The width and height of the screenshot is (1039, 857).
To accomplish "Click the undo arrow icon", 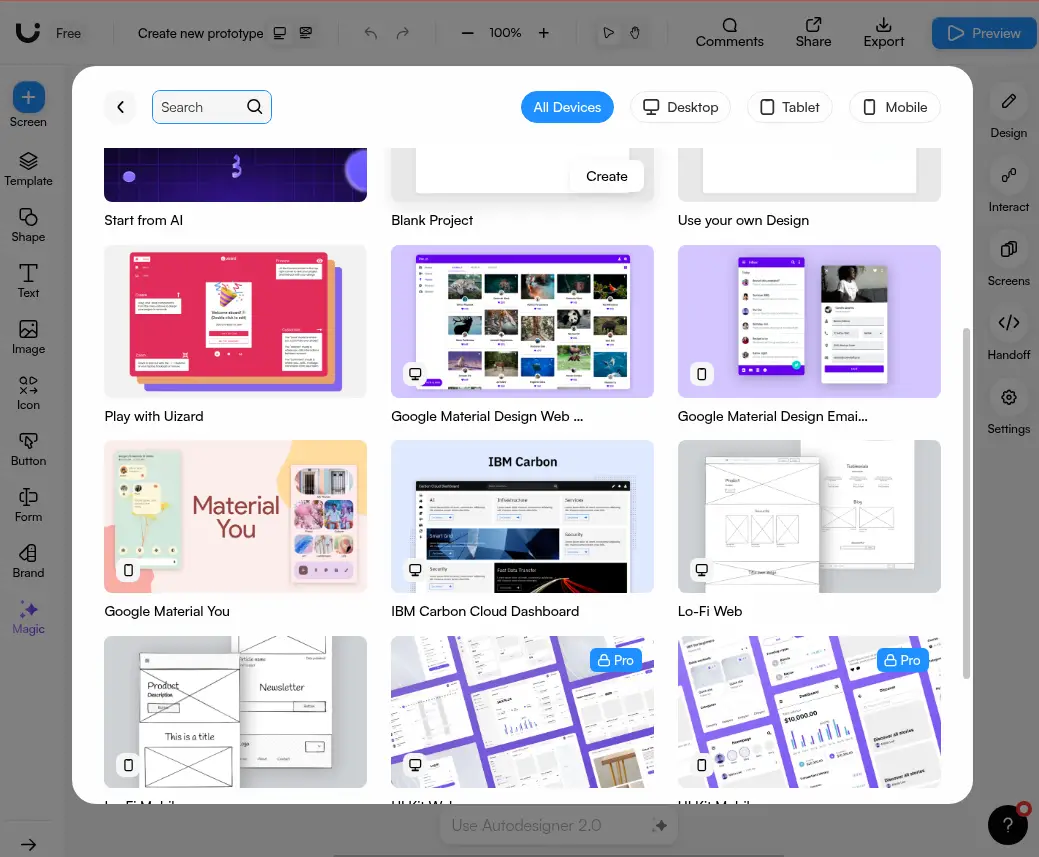I will coord(371,33).
